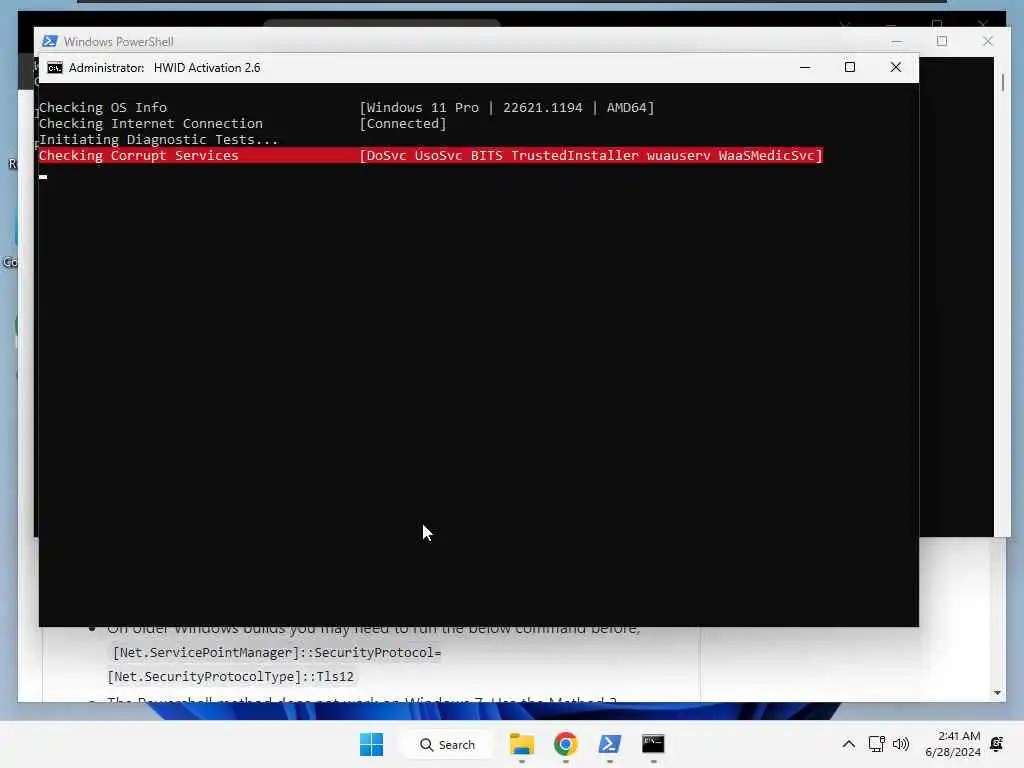
Task: Open network status tray icon
Action: point(876,744)
